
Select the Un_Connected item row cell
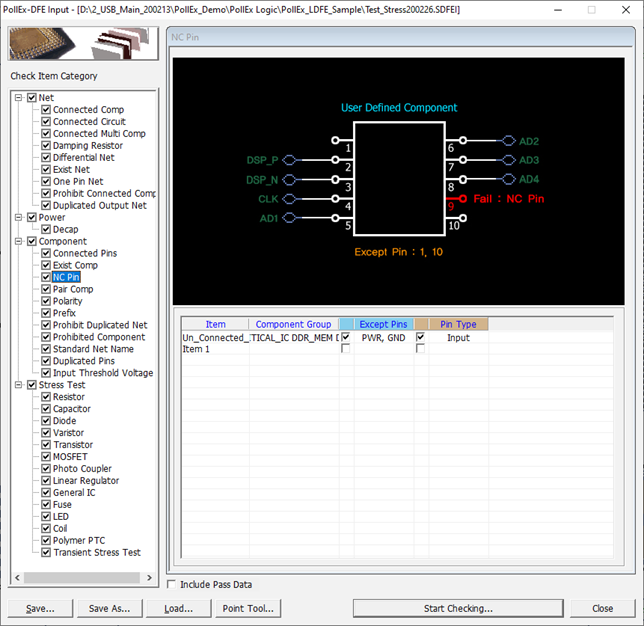214,338
